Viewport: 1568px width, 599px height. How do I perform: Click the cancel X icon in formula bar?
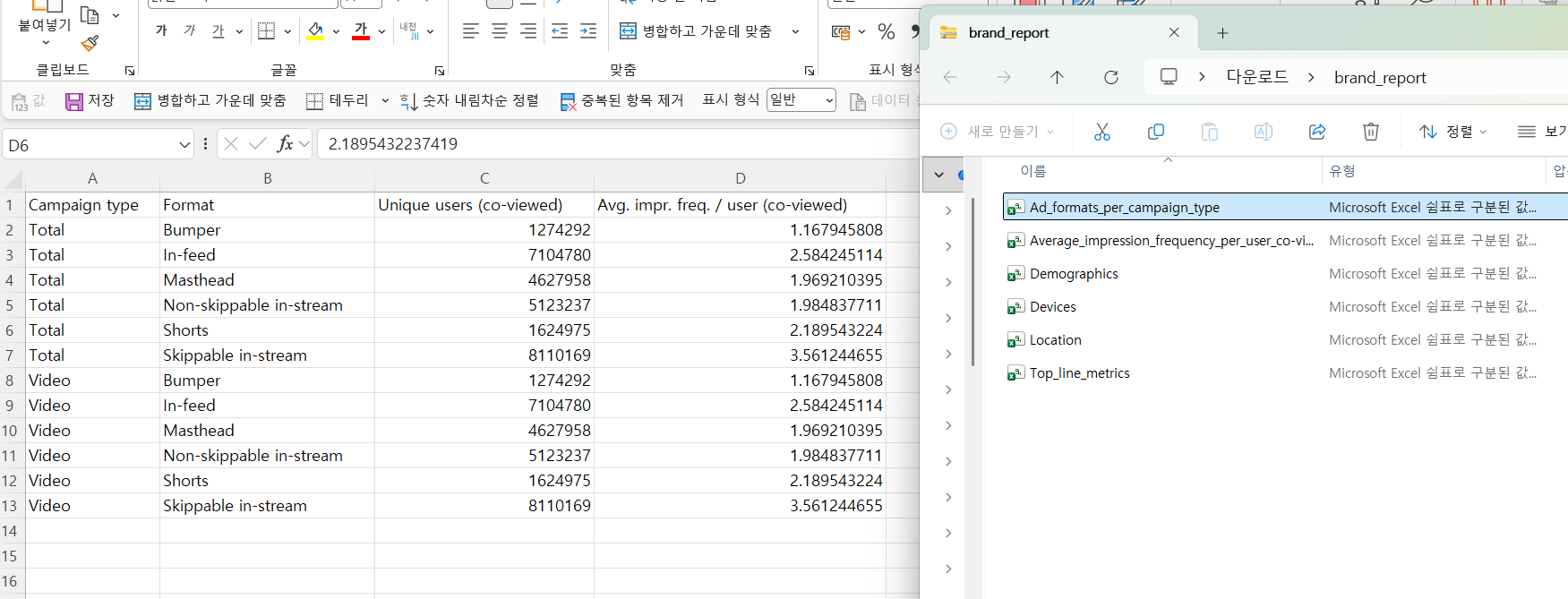[230, 143]
